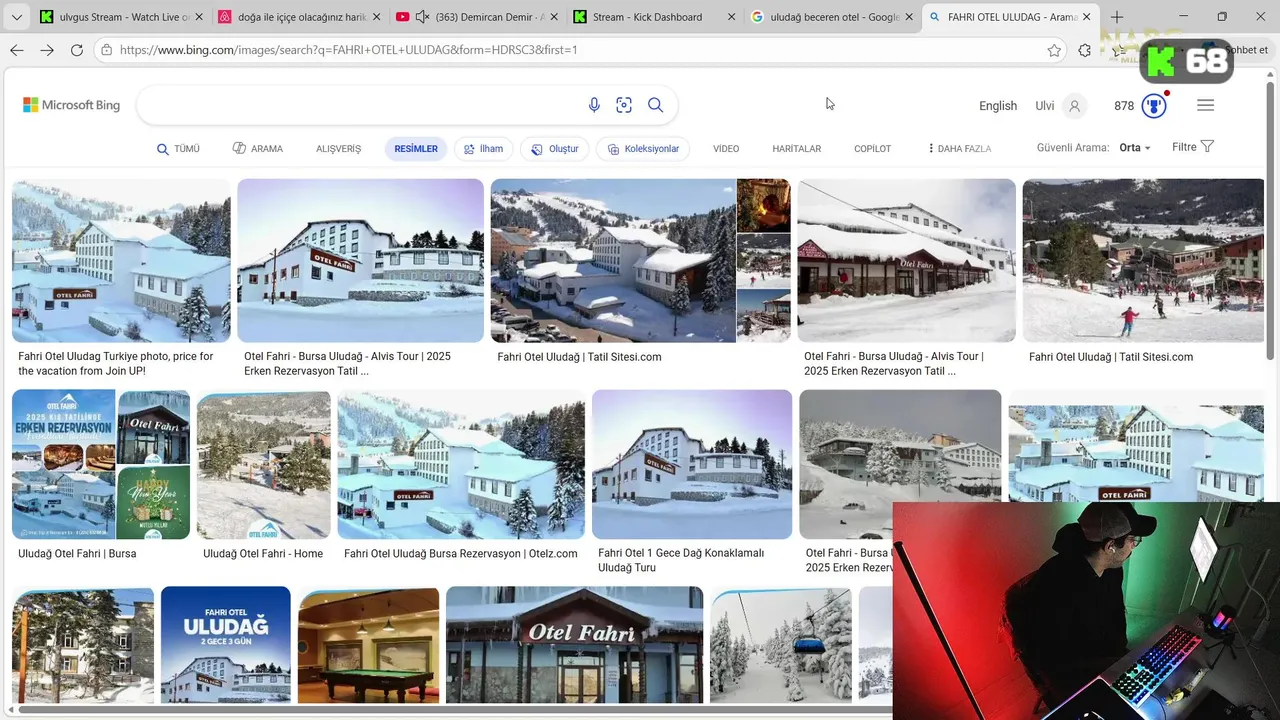The width and height of the screenshot is (1280, 720).
Task: Select the ARAMA category
Action: tap(258, 149)
